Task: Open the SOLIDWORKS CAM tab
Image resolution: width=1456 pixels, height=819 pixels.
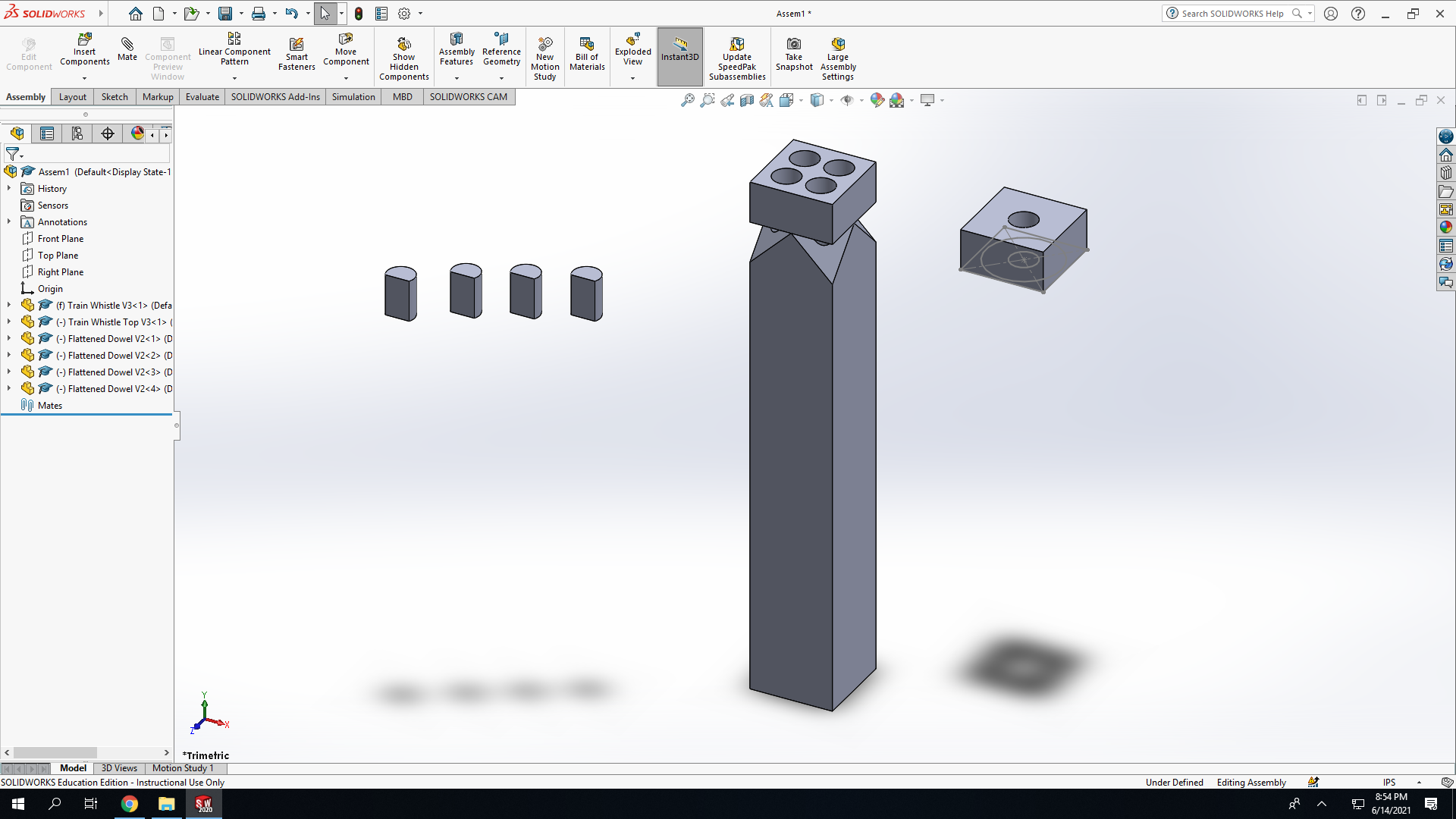Action: tap(469, 97)
